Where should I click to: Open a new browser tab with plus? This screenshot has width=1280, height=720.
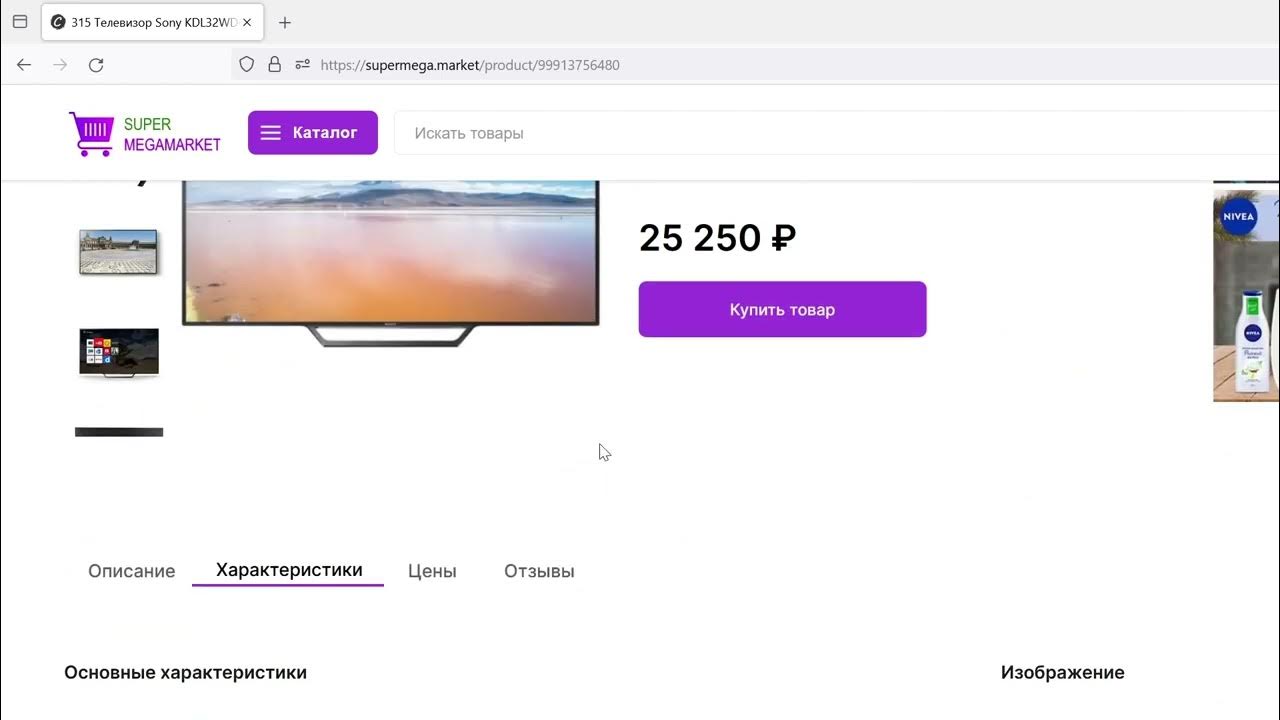285,22
